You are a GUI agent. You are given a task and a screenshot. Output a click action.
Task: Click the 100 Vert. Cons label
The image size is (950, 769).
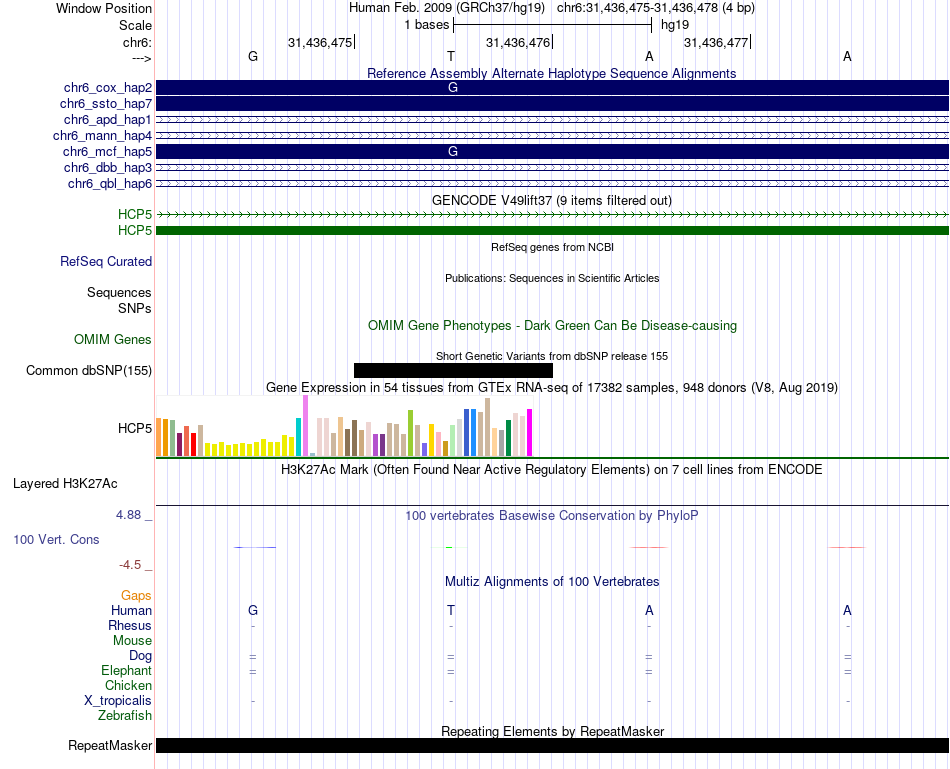(x=56, y=539)
